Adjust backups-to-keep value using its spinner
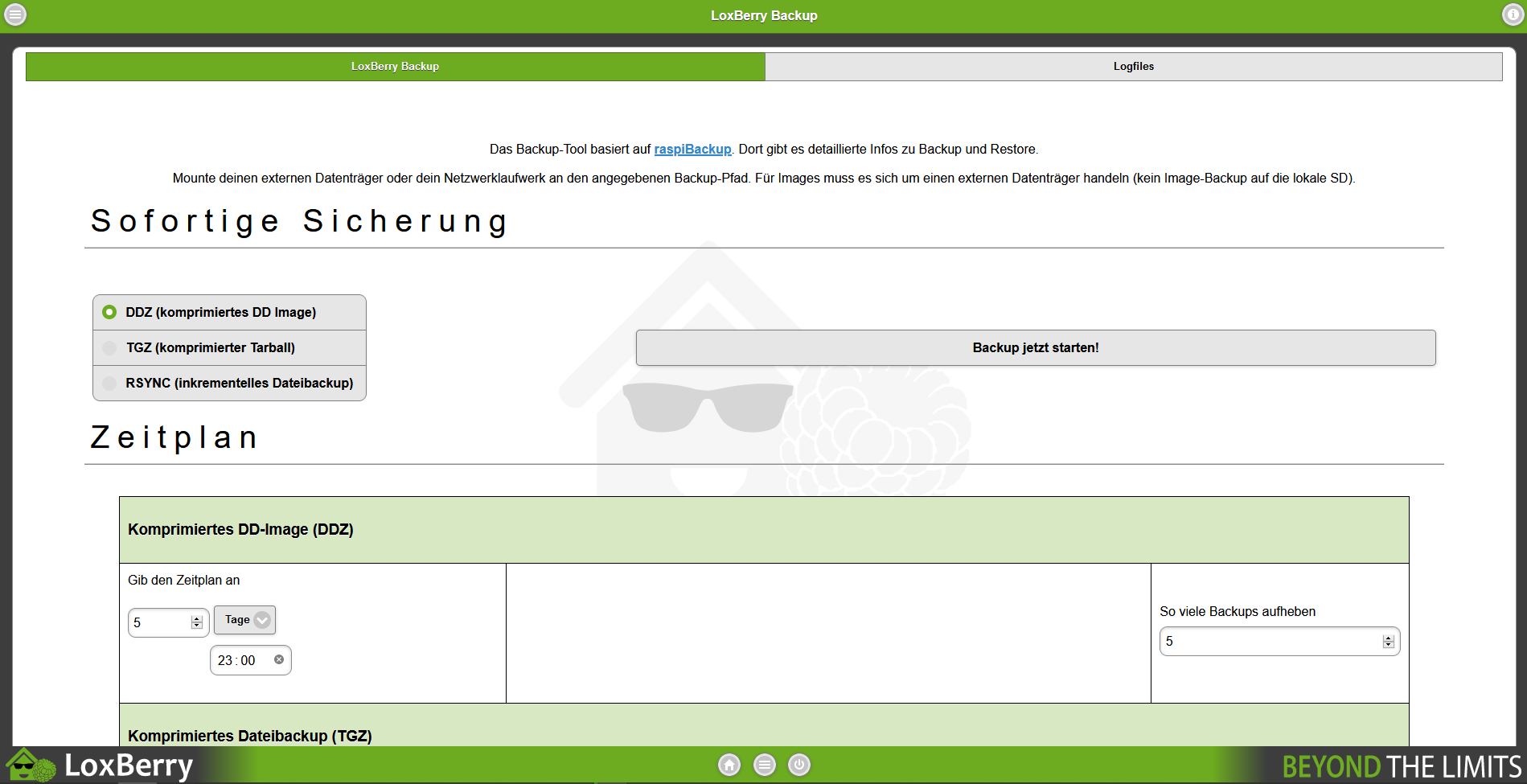Screen dimensions: 1527x784 click(x=1388, y=641)
